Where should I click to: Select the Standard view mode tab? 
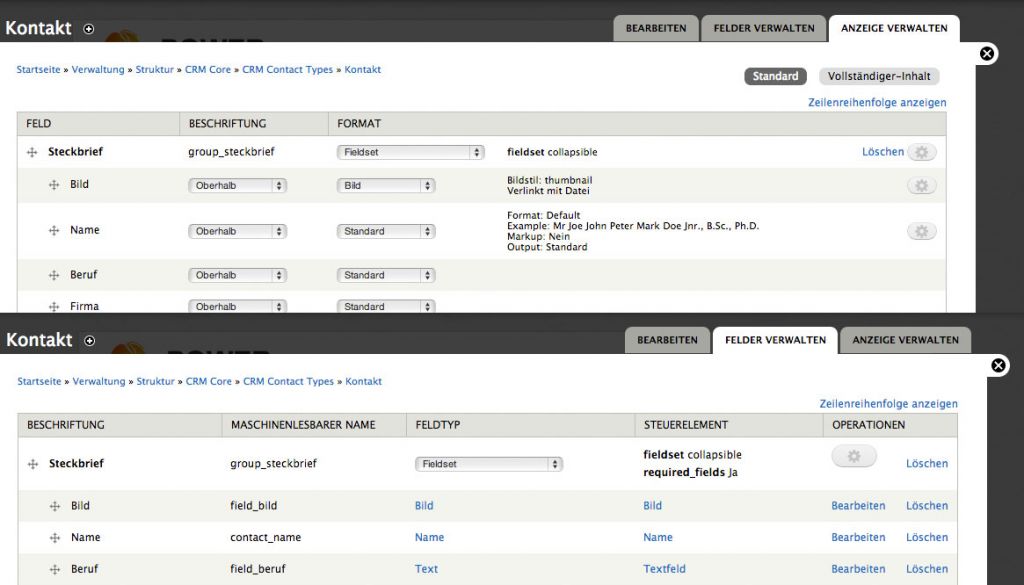(x=775, y=76)
